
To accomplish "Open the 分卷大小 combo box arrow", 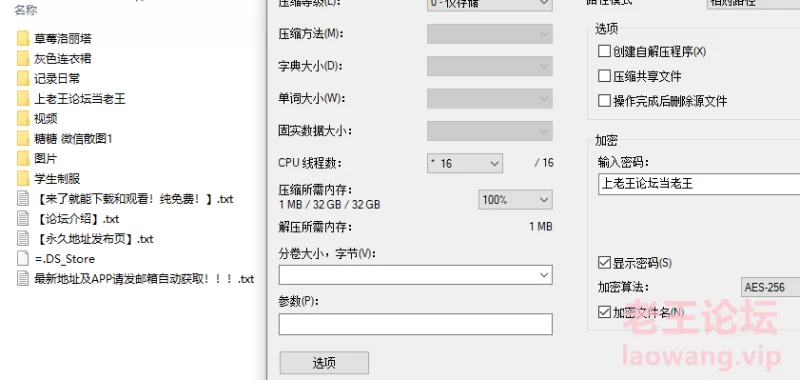I will (x=544, y=275).
